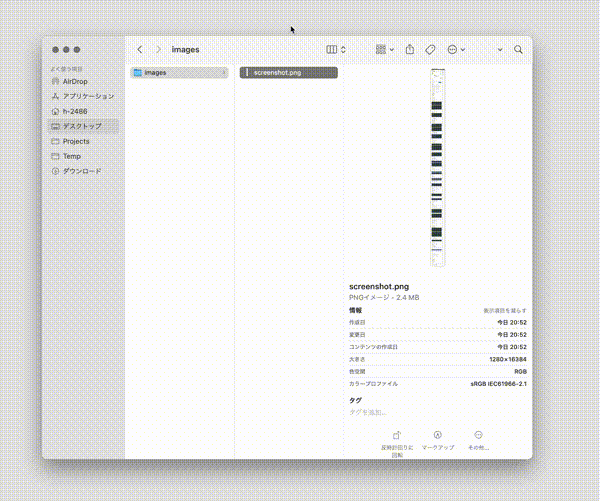This screenshot has width=600, height=501.
Task: Expand the images folder row chevron
Action: pos(224,73)
